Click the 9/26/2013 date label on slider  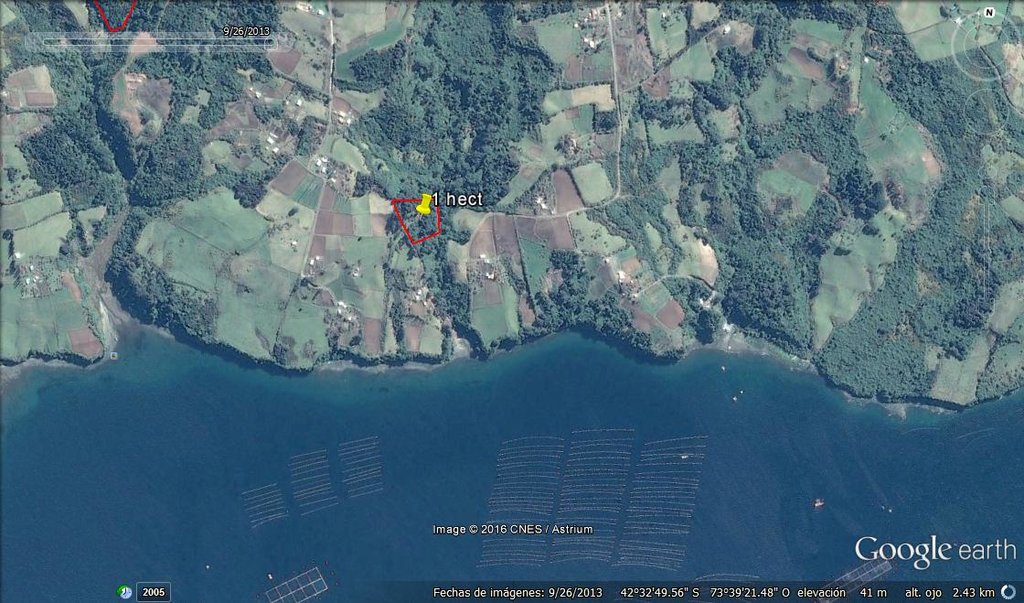pyautogui.click(x=247, y=31)
